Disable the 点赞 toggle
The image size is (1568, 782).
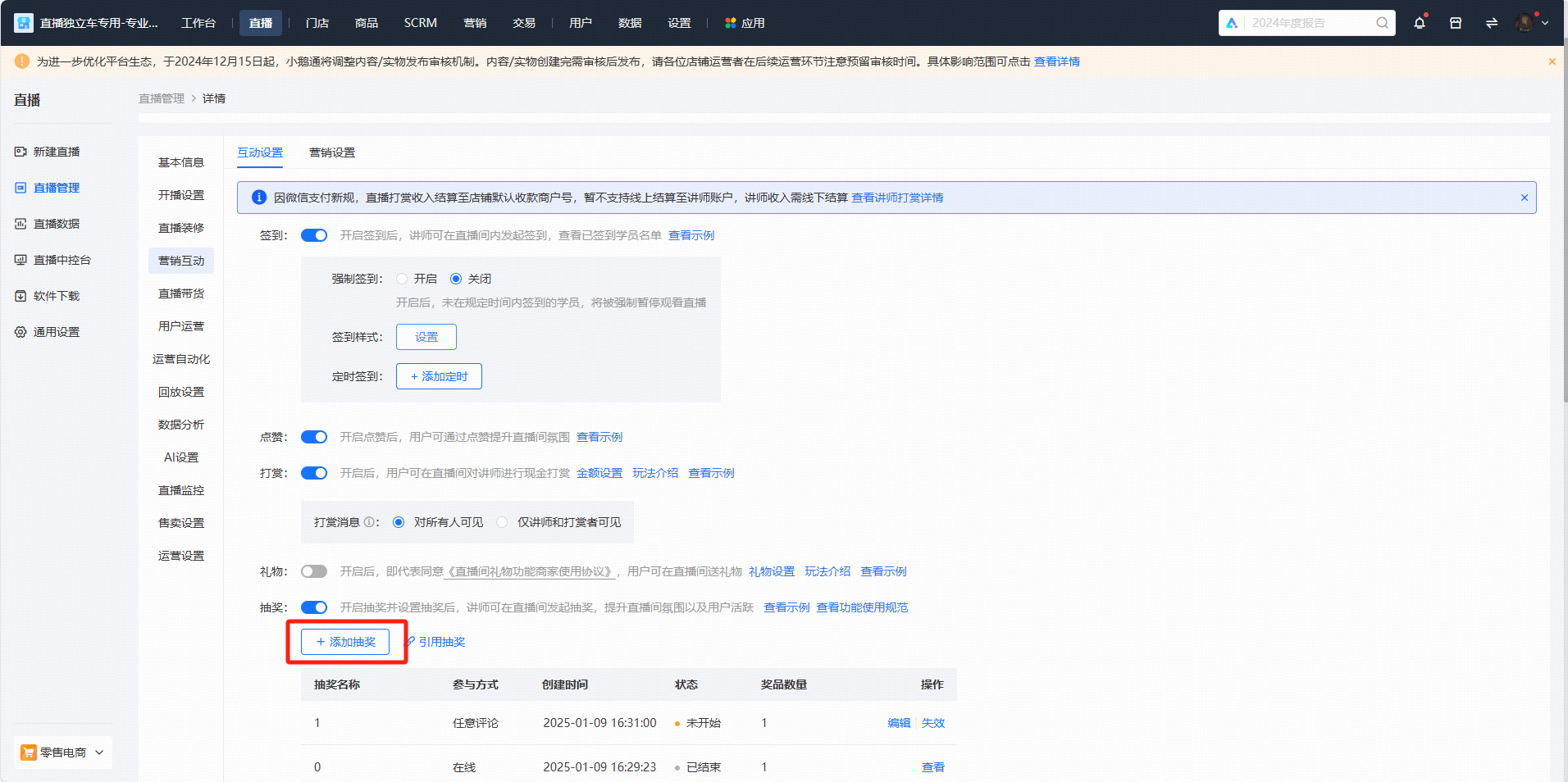[x=314, y=437]
